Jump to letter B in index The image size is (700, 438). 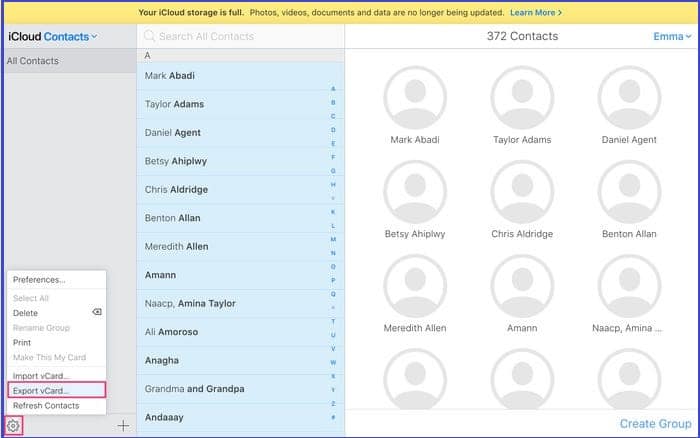(333, 103)
